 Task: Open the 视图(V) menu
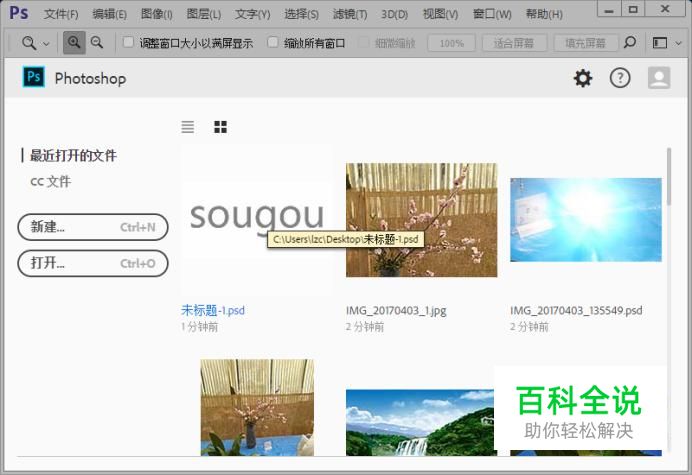440,15
